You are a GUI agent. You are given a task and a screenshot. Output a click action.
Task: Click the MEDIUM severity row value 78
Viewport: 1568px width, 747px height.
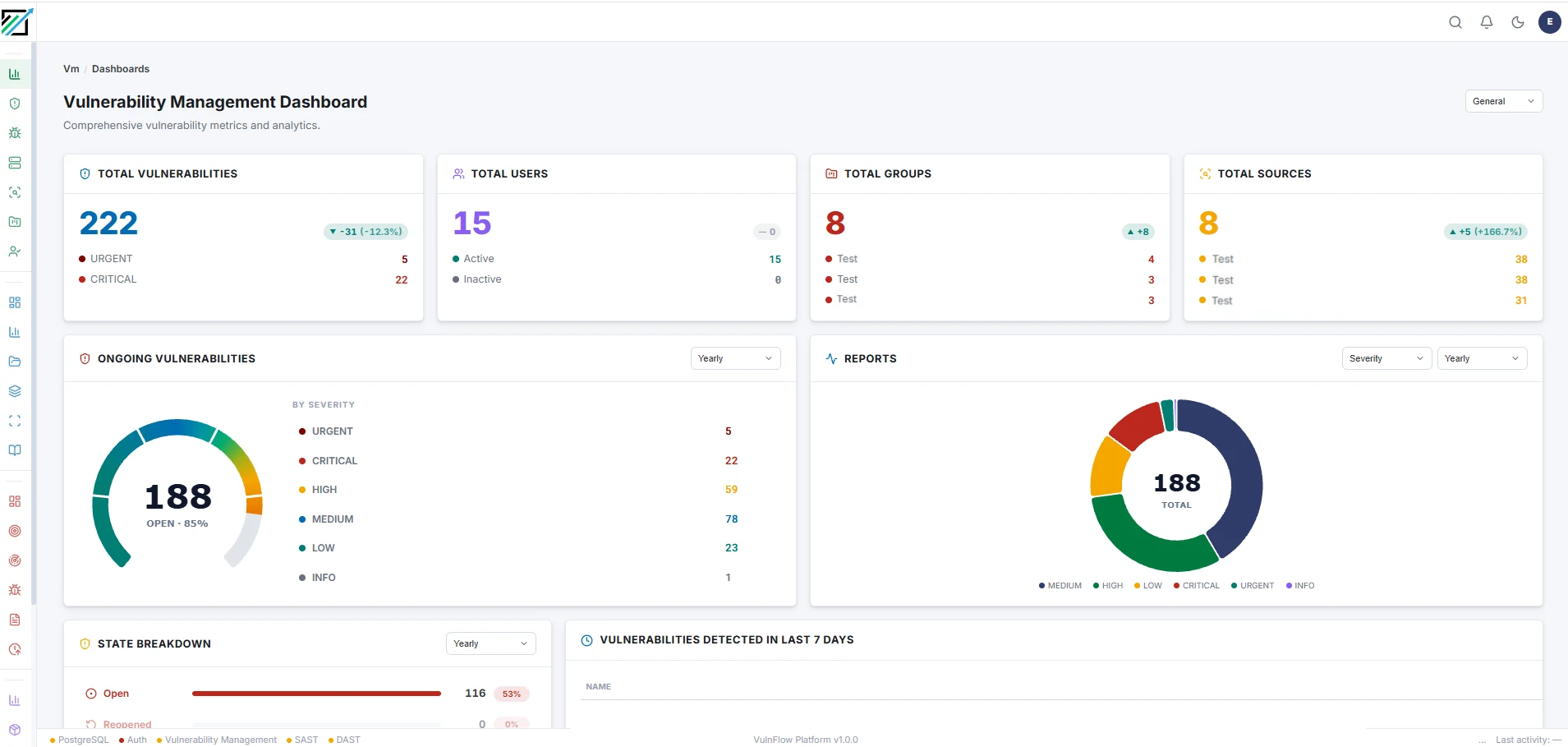[x=731, y=519]
